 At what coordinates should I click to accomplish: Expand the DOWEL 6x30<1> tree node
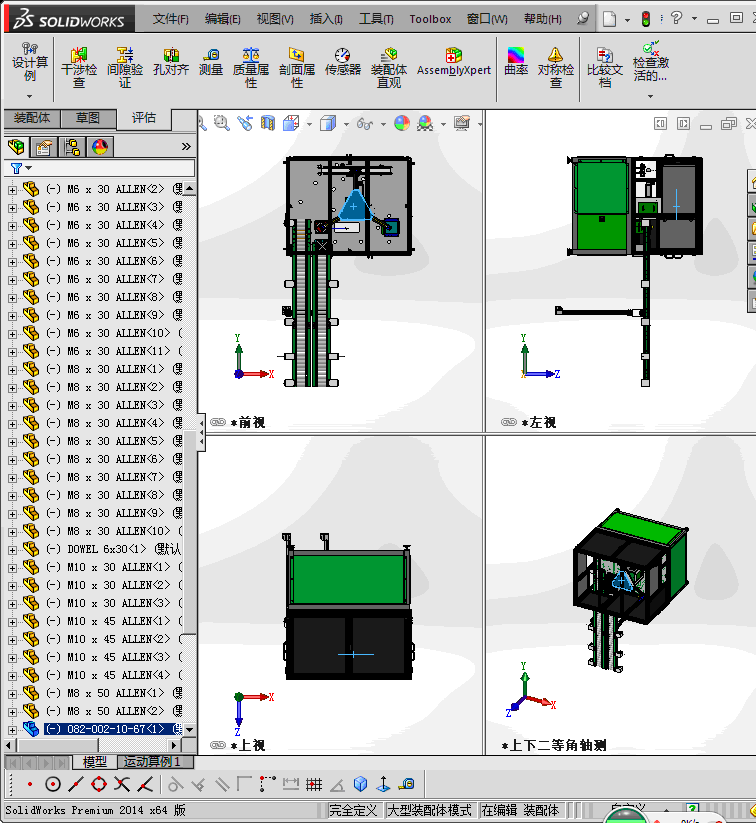pyautogui.click(x=12, y=550)
